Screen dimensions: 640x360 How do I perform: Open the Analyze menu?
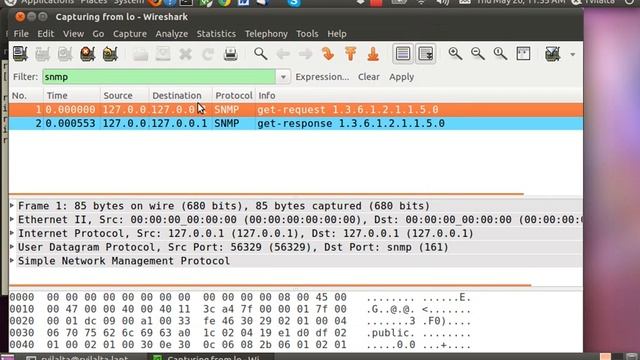[x=171, y=34]
